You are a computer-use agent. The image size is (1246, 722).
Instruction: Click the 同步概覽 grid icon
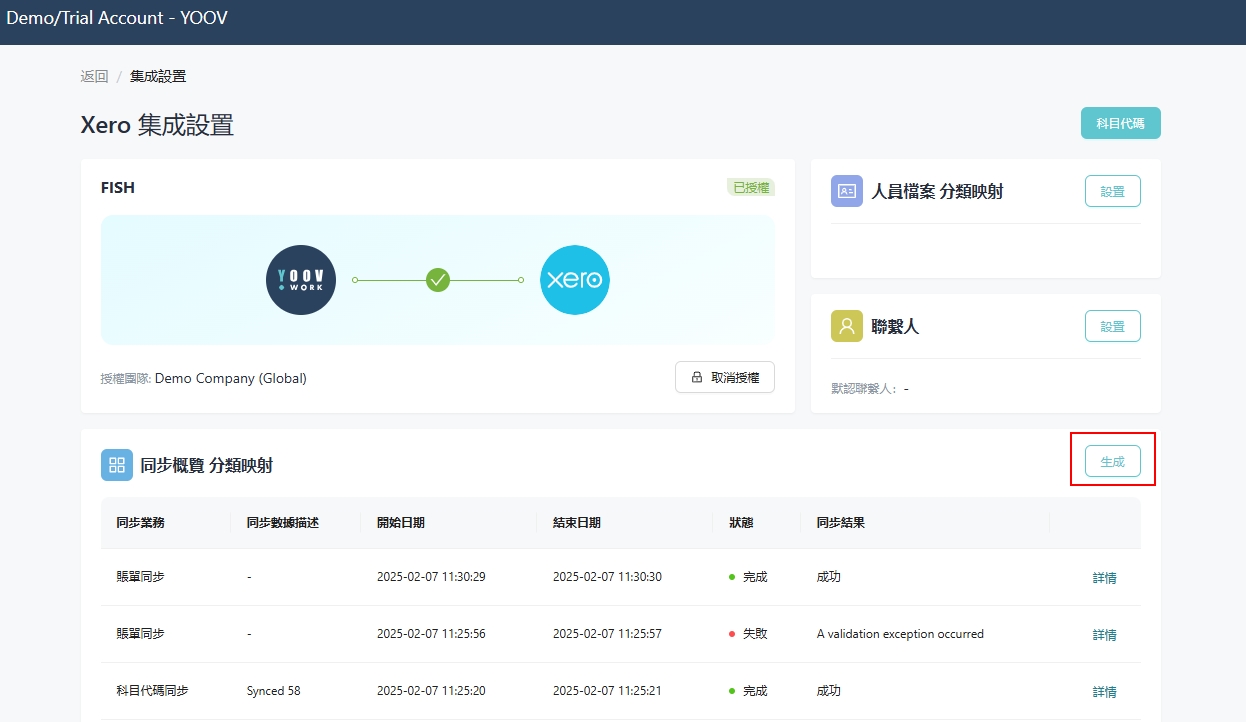point(117,465)
